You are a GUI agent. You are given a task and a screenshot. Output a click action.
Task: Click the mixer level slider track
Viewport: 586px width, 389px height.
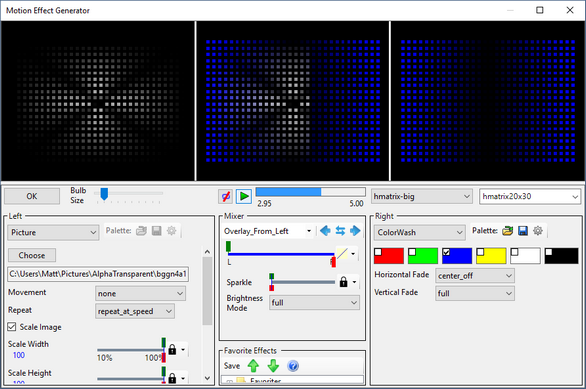(x=281, y=254)
